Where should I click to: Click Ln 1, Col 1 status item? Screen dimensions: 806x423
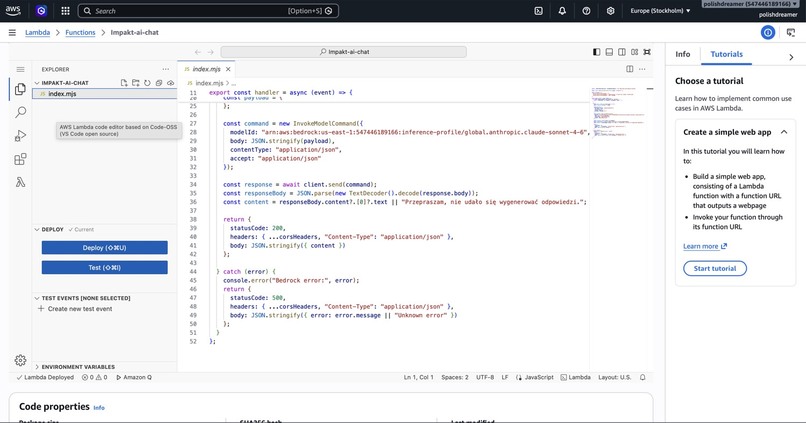tap(418, 377)
